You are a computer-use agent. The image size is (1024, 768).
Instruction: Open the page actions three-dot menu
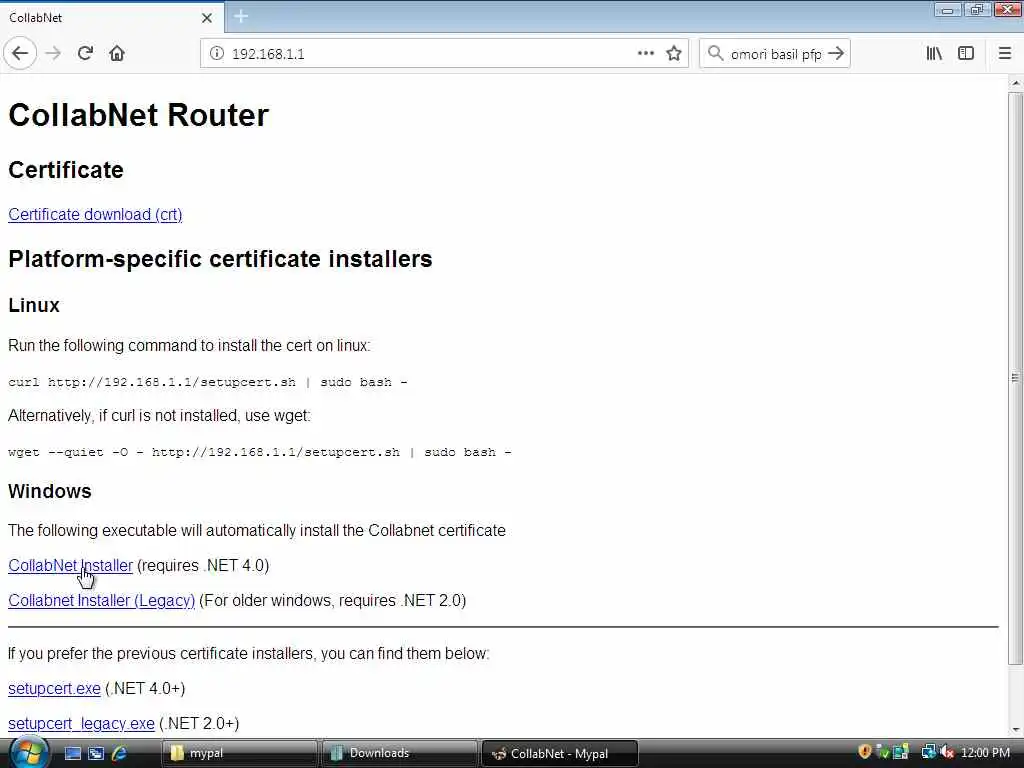point(645,54)
